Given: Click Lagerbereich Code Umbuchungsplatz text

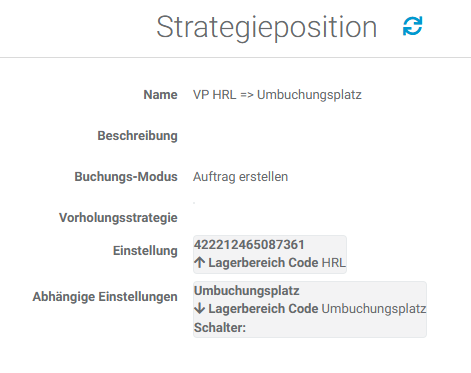Looking at the screenshot, I should pyautogui.click(x=317, y=309).
